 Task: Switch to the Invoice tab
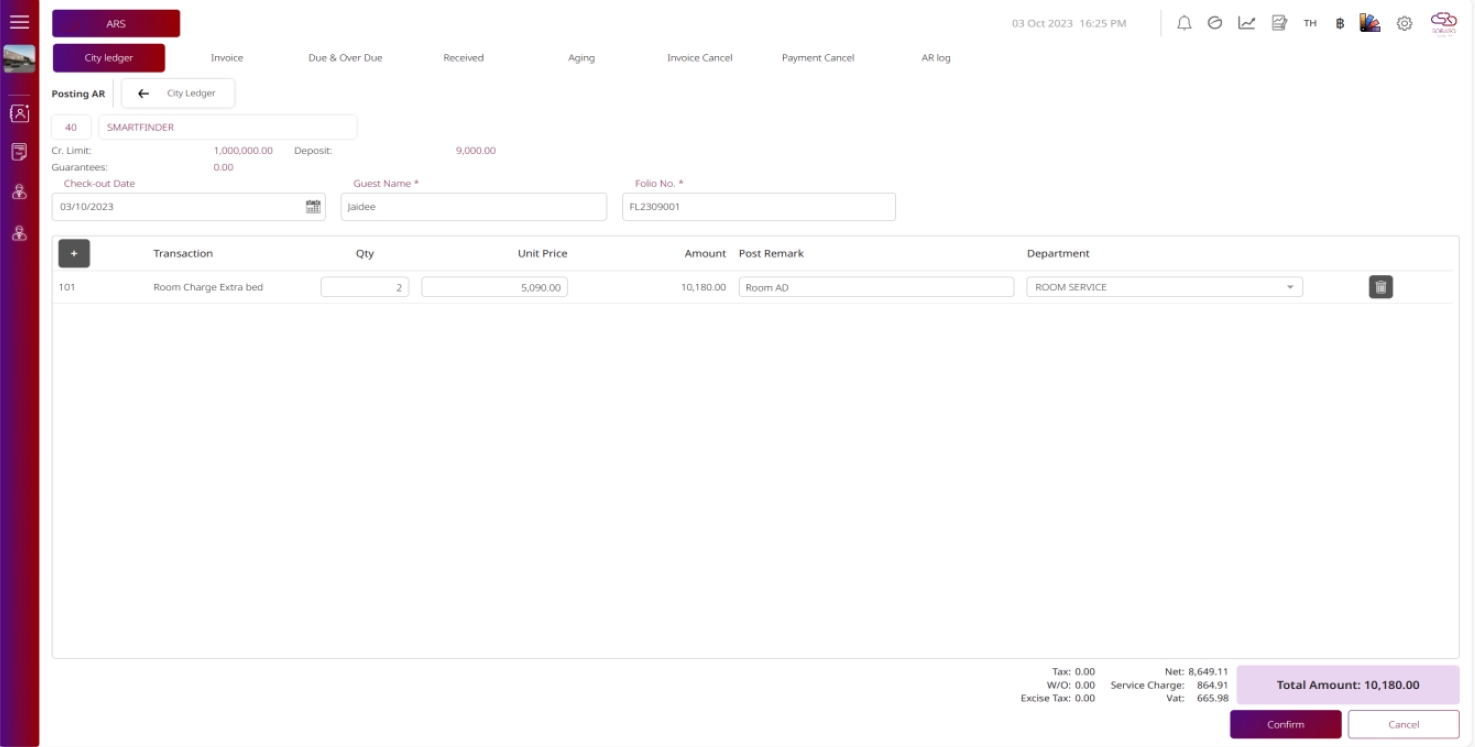[x=227, y=58]
